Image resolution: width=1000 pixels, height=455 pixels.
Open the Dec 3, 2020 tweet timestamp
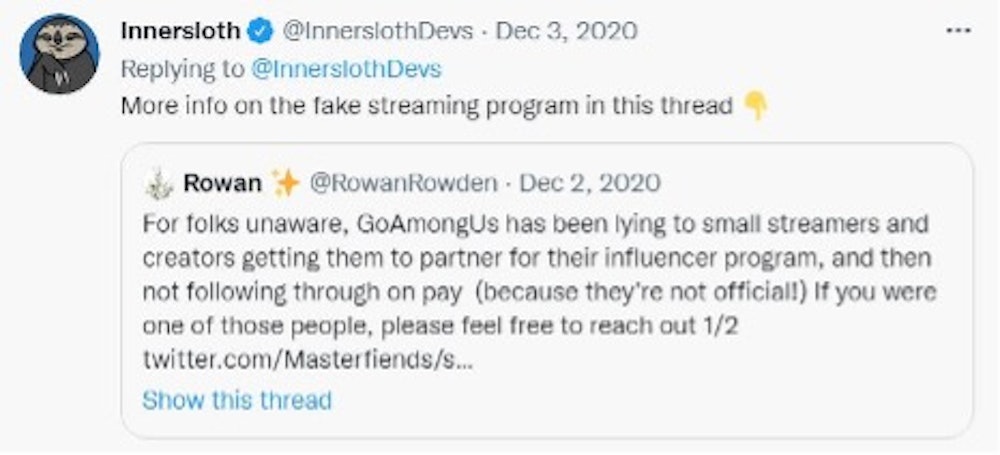pos(565,31)
